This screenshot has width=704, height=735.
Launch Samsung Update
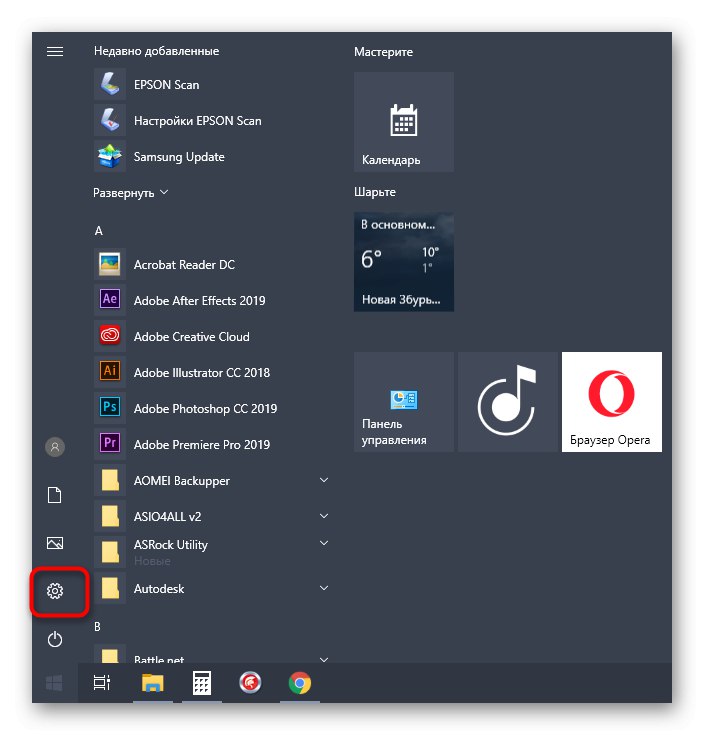tap(211, 157)
